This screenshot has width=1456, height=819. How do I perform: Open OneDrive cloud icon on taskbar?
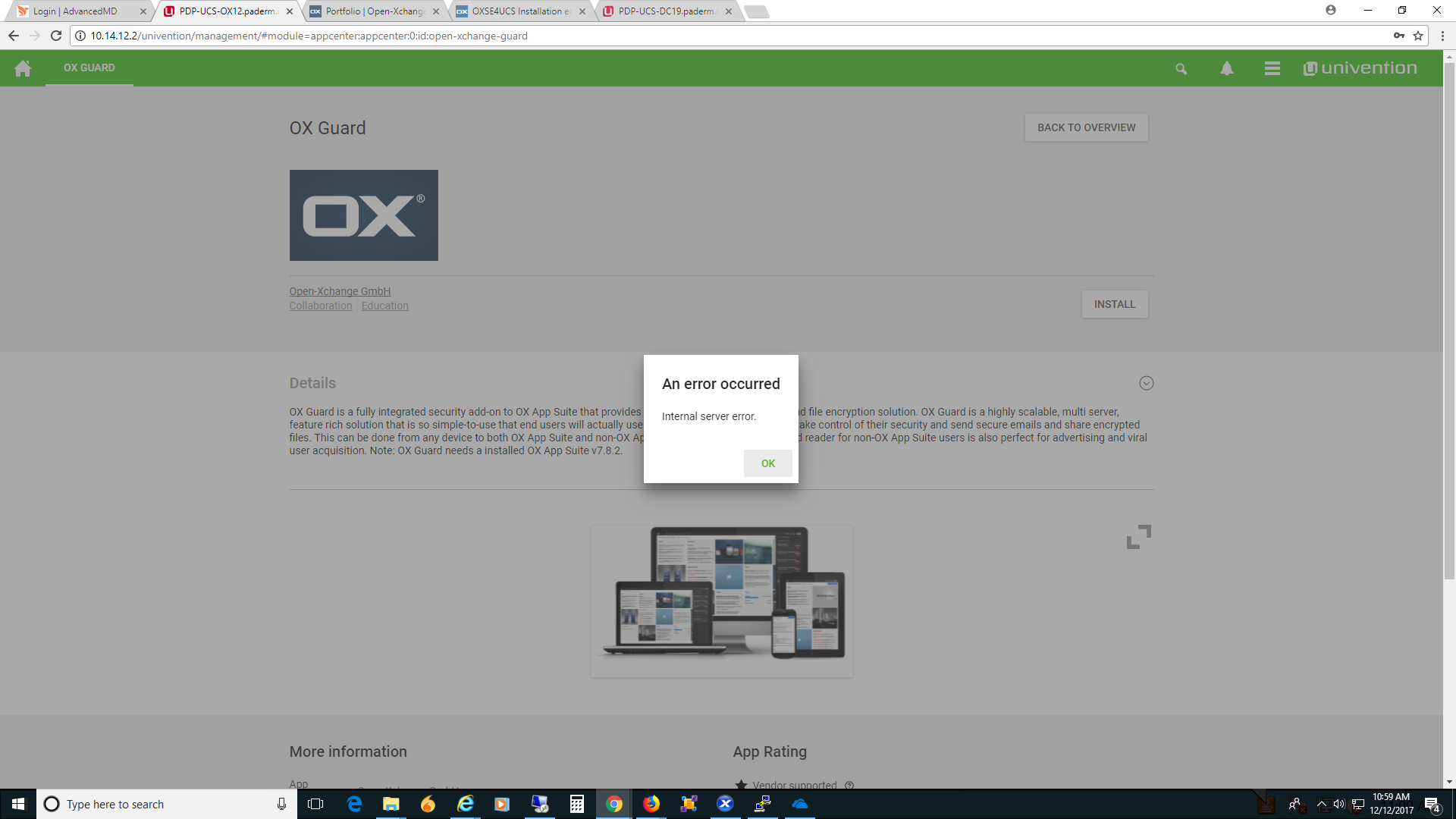(x=800, y=804)
